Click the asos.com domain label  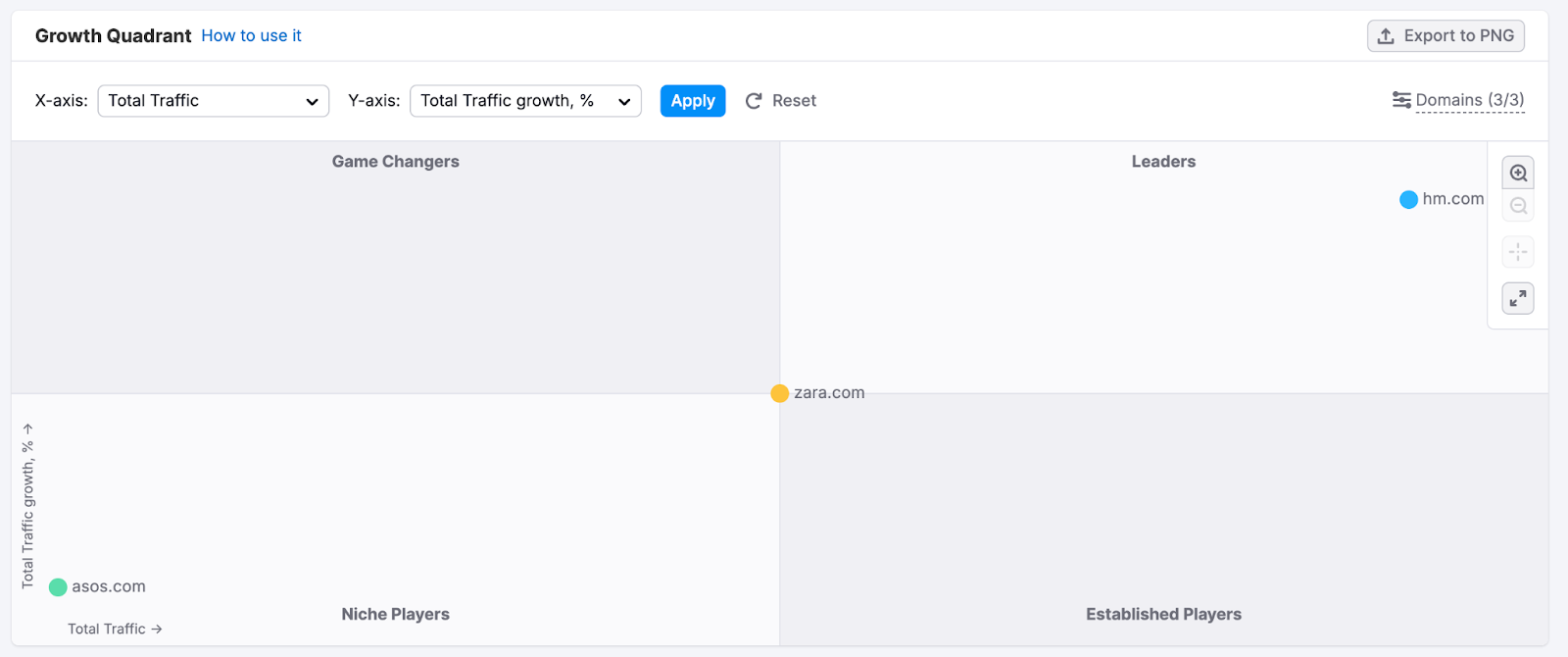coord(109,587)
